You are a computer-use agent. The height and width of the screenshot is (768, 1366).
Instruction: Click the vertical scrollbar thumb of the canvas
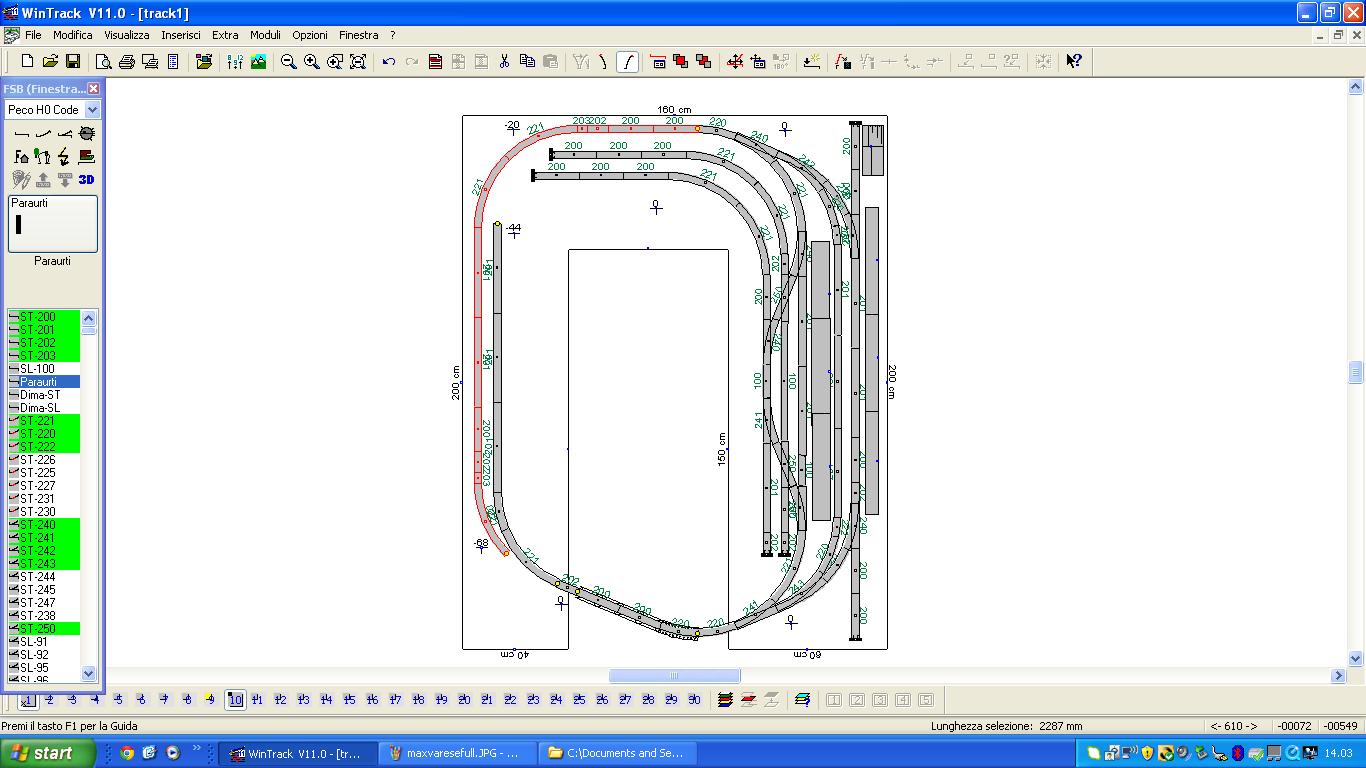(1356, 372)
